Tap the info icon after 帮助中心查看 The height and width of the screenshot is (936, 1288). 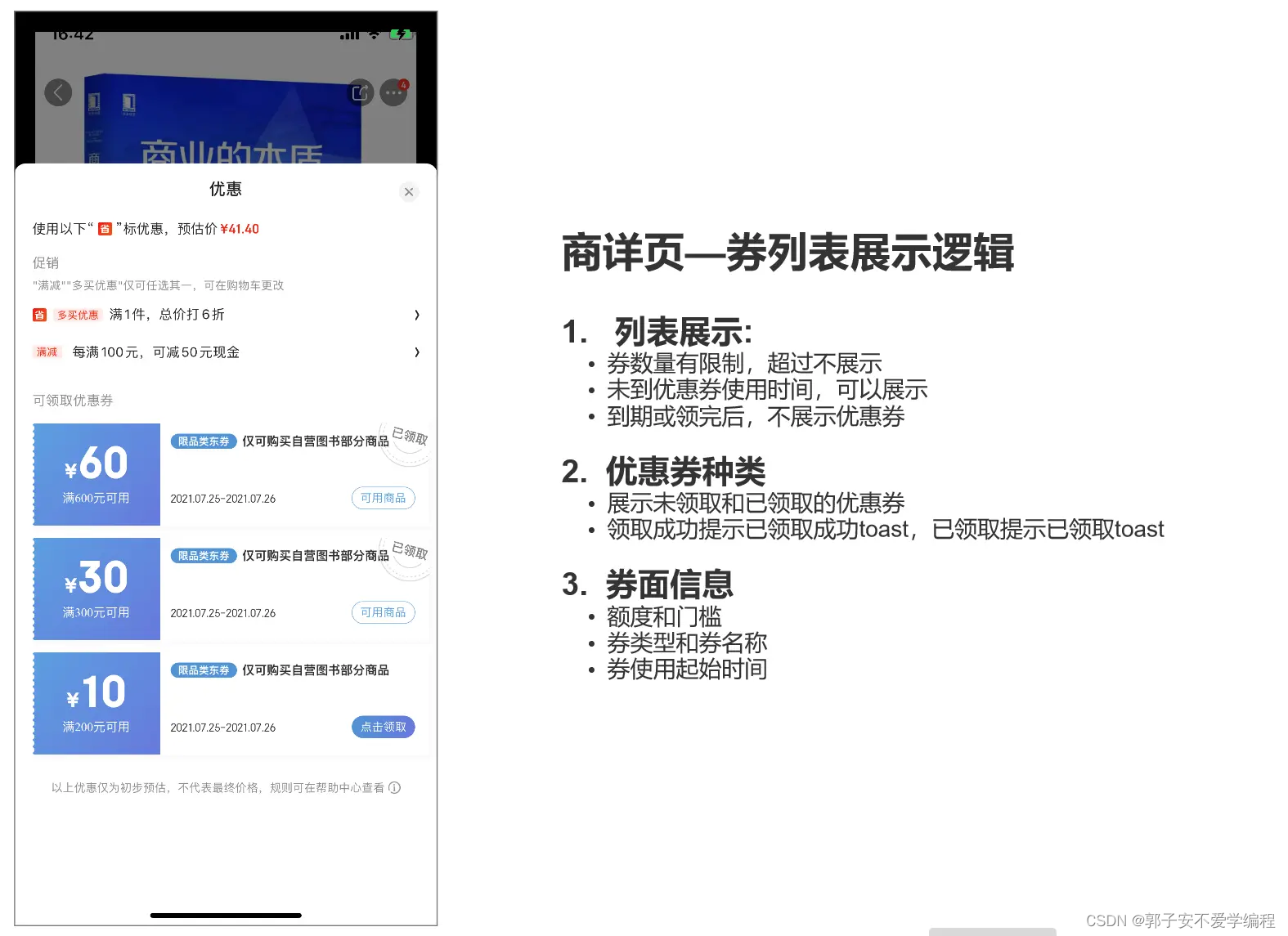point(394,787)
